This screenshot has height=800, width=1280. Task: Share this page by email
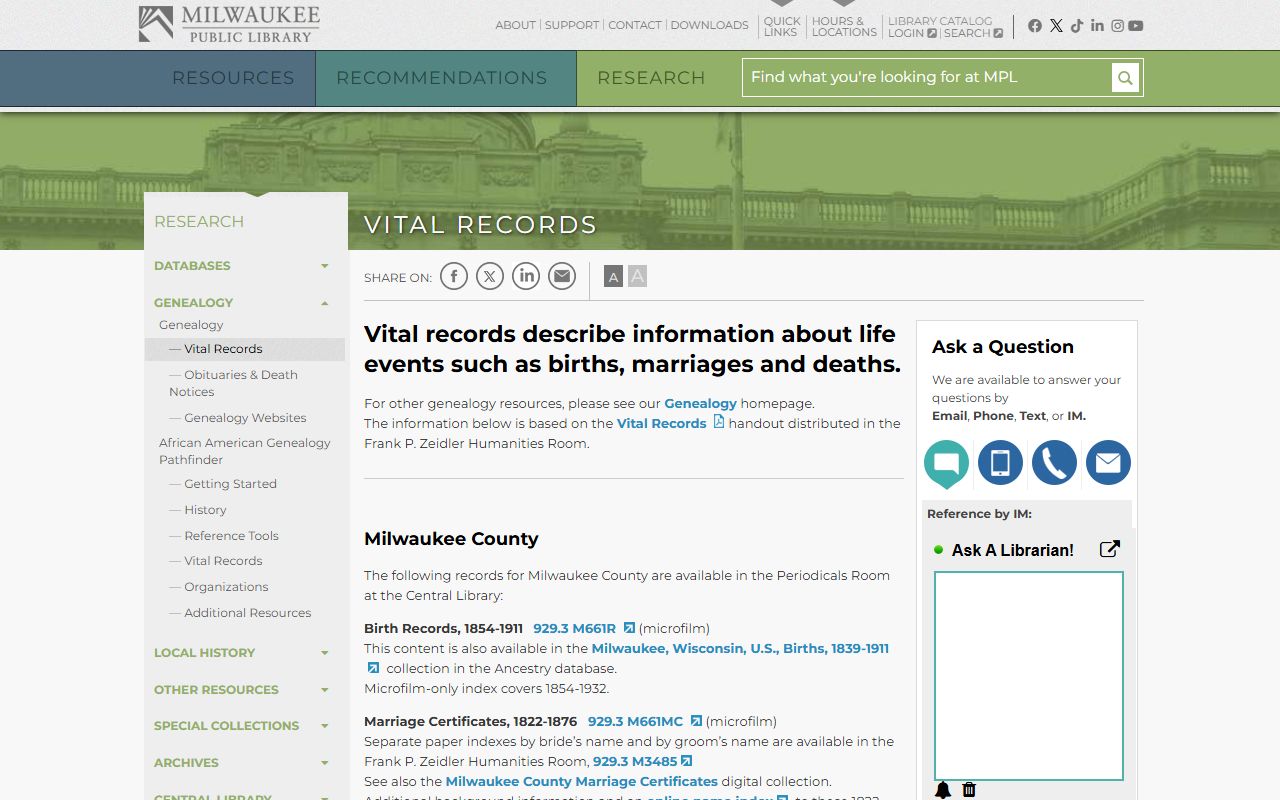[x=562, y=276]
